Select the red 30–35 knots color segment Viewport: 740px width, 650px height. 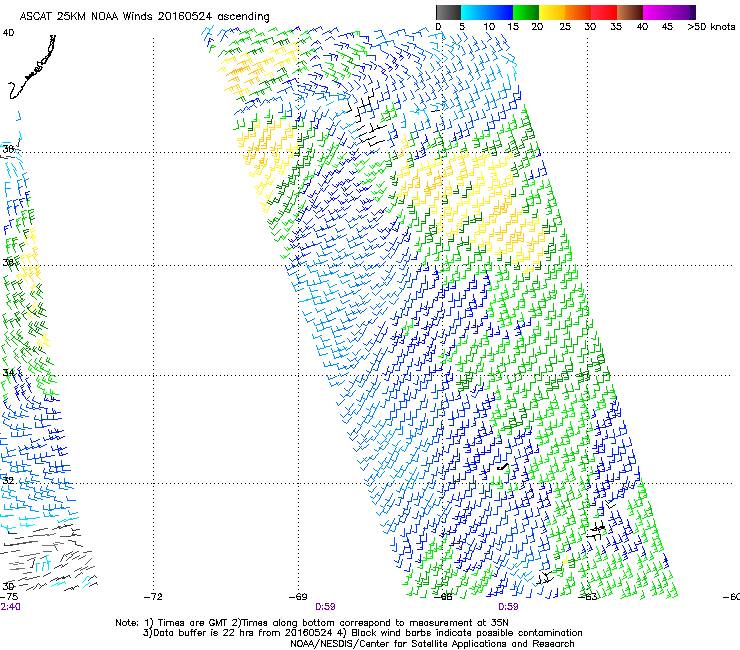point(604,12)
